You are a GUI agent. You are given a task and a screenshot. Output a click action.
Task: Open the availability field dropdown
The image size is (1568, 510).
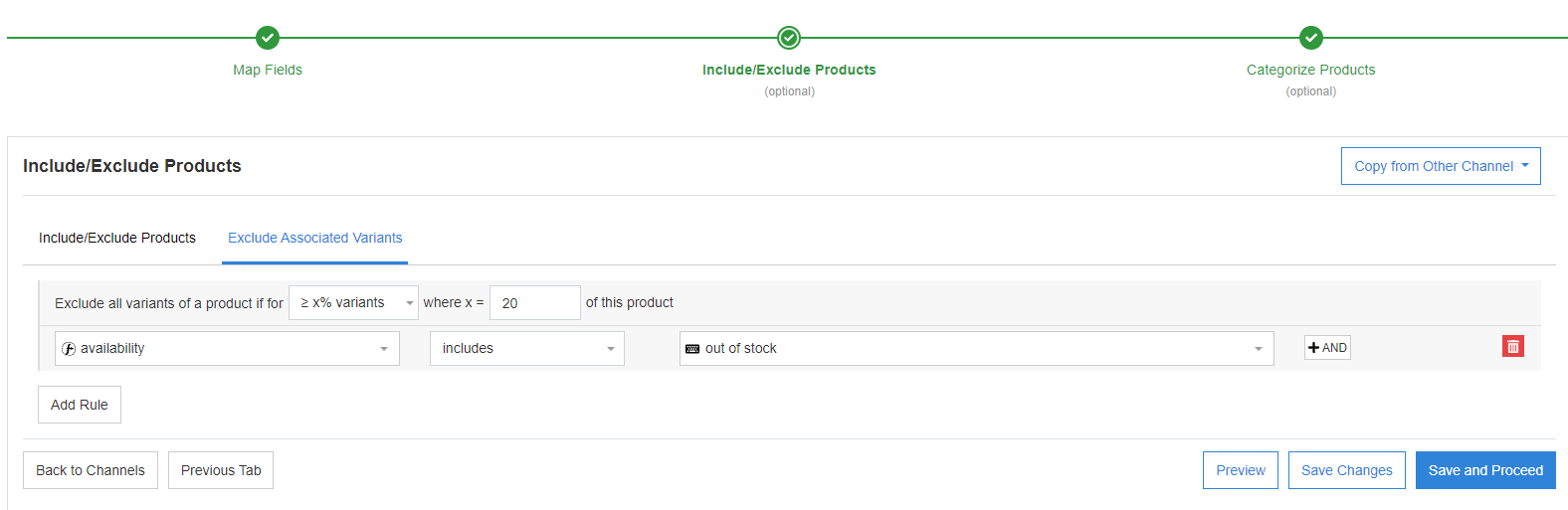(x=227, y=349)
